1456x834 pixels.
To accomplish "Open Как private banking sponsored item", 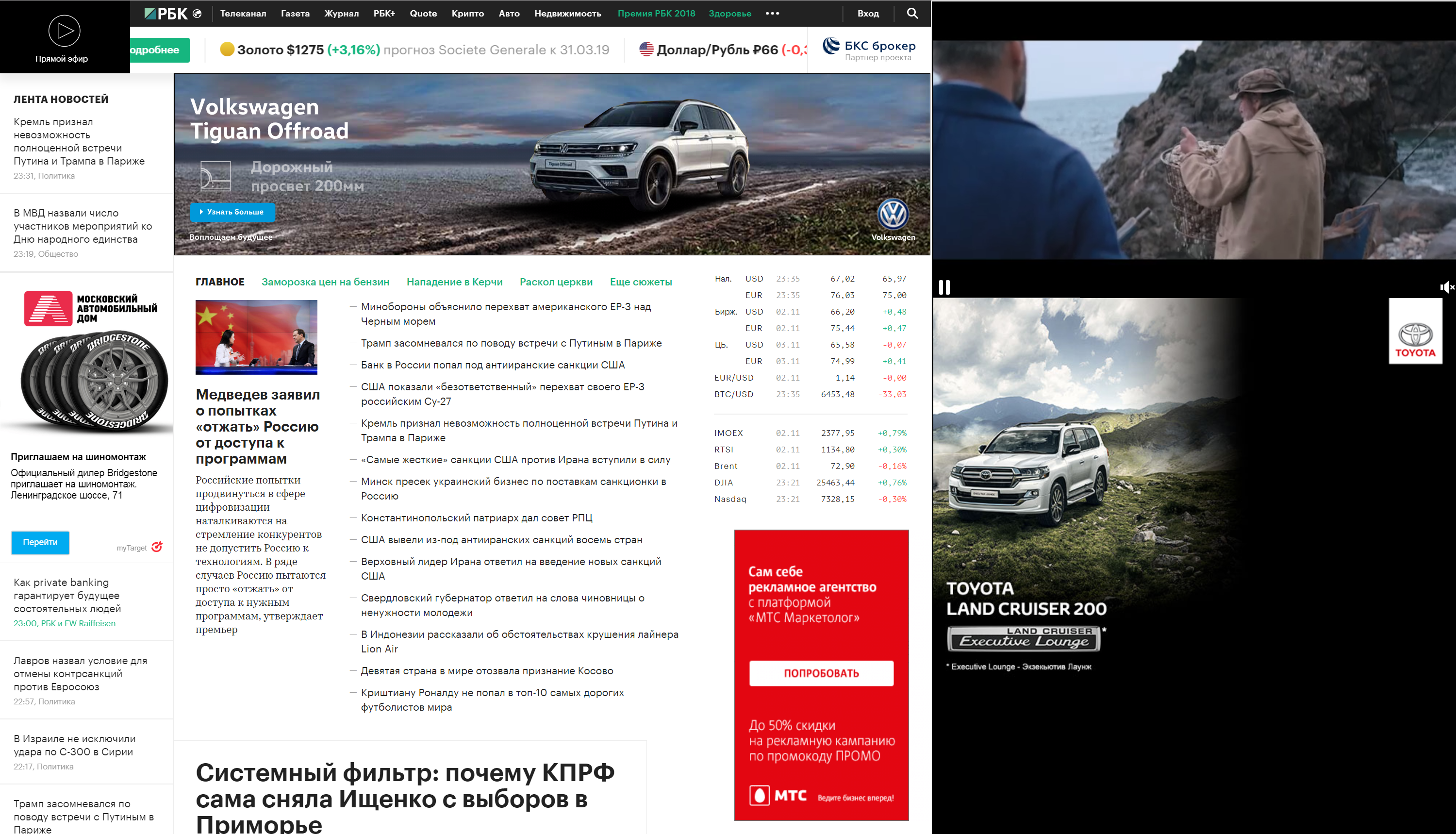I will pos(66,595).
